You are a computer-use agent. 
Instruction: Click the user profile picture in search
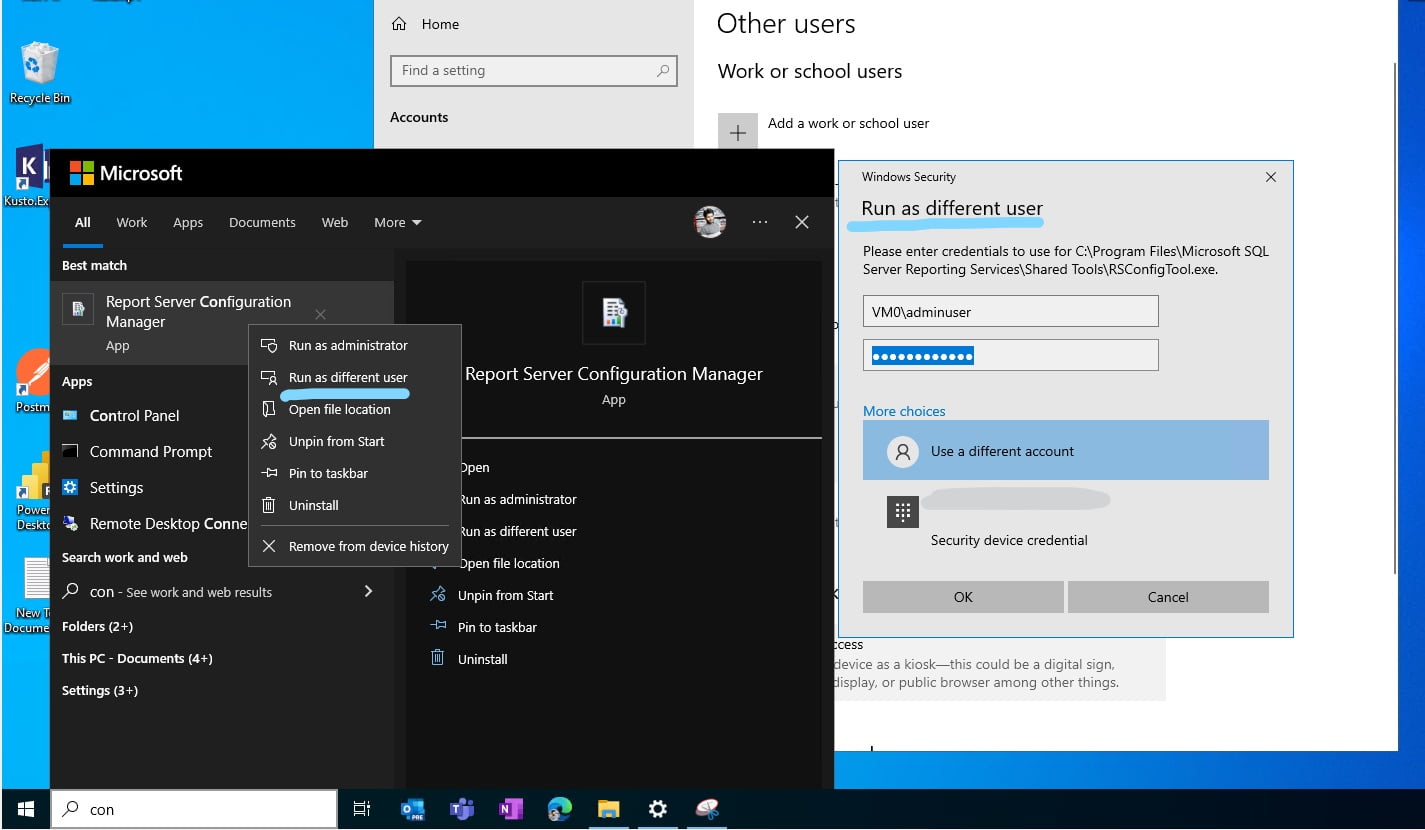click(710, 222)
